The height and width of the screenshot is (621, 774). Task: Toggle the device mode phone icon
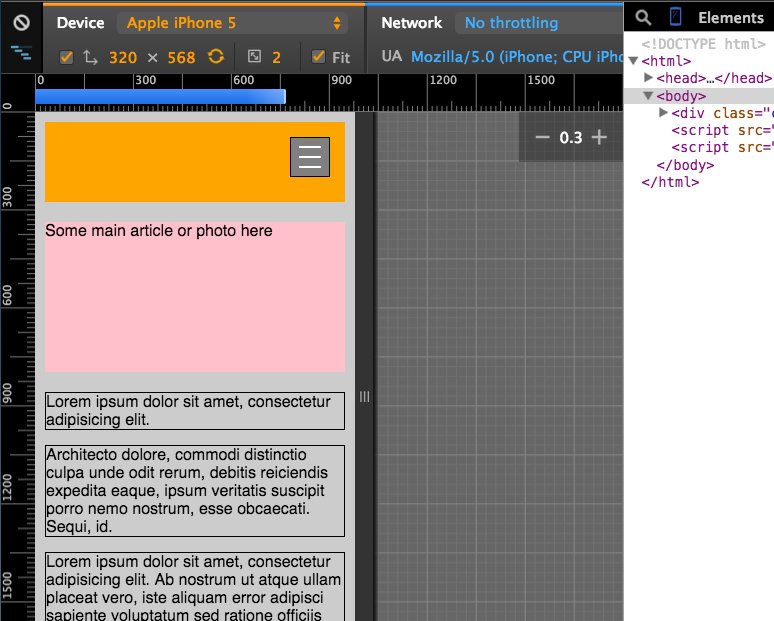pyautogui.click(x=675, y=17)
